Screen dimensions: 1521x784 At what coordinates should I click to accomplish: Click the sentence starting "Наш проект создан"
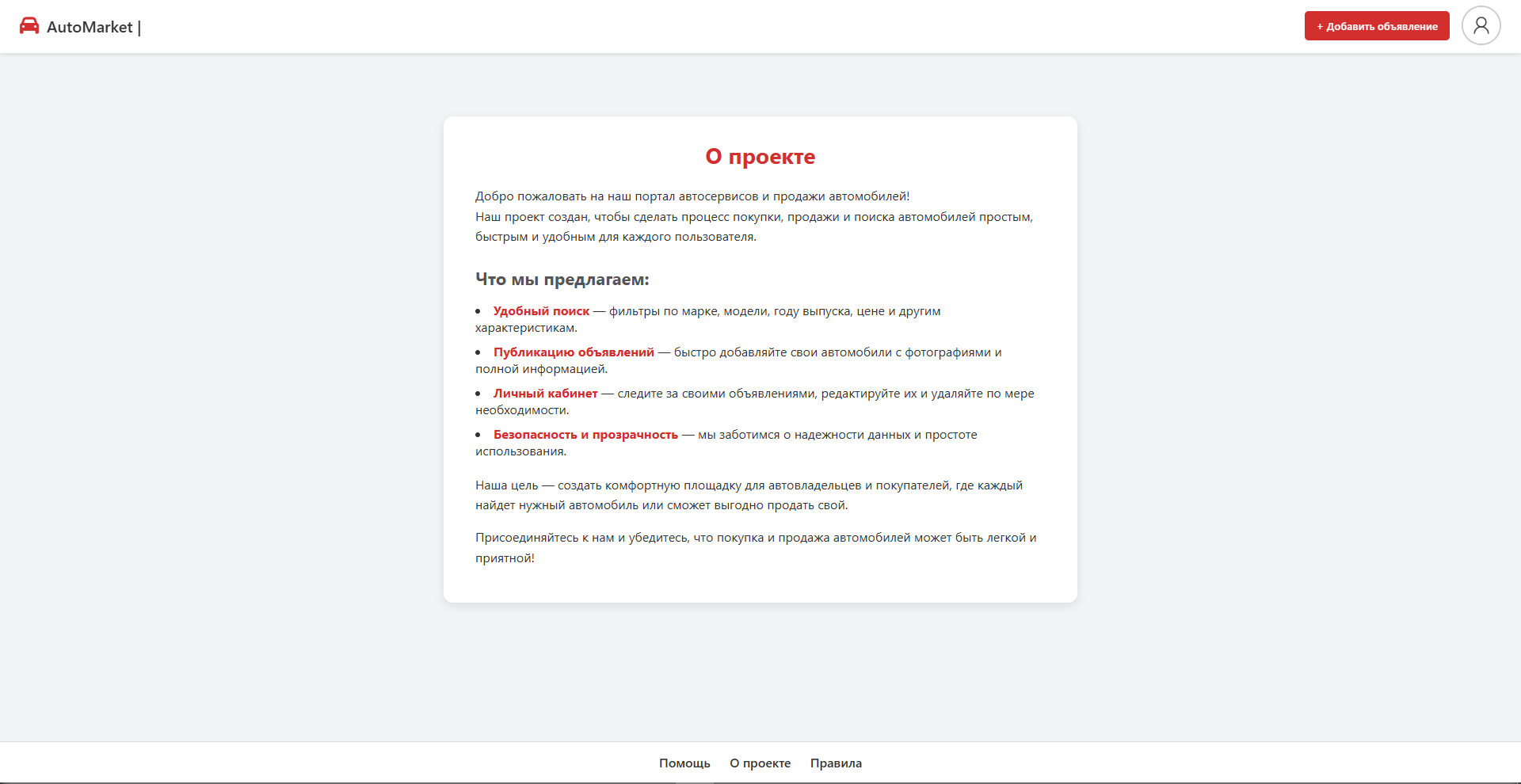pos(753,217)
